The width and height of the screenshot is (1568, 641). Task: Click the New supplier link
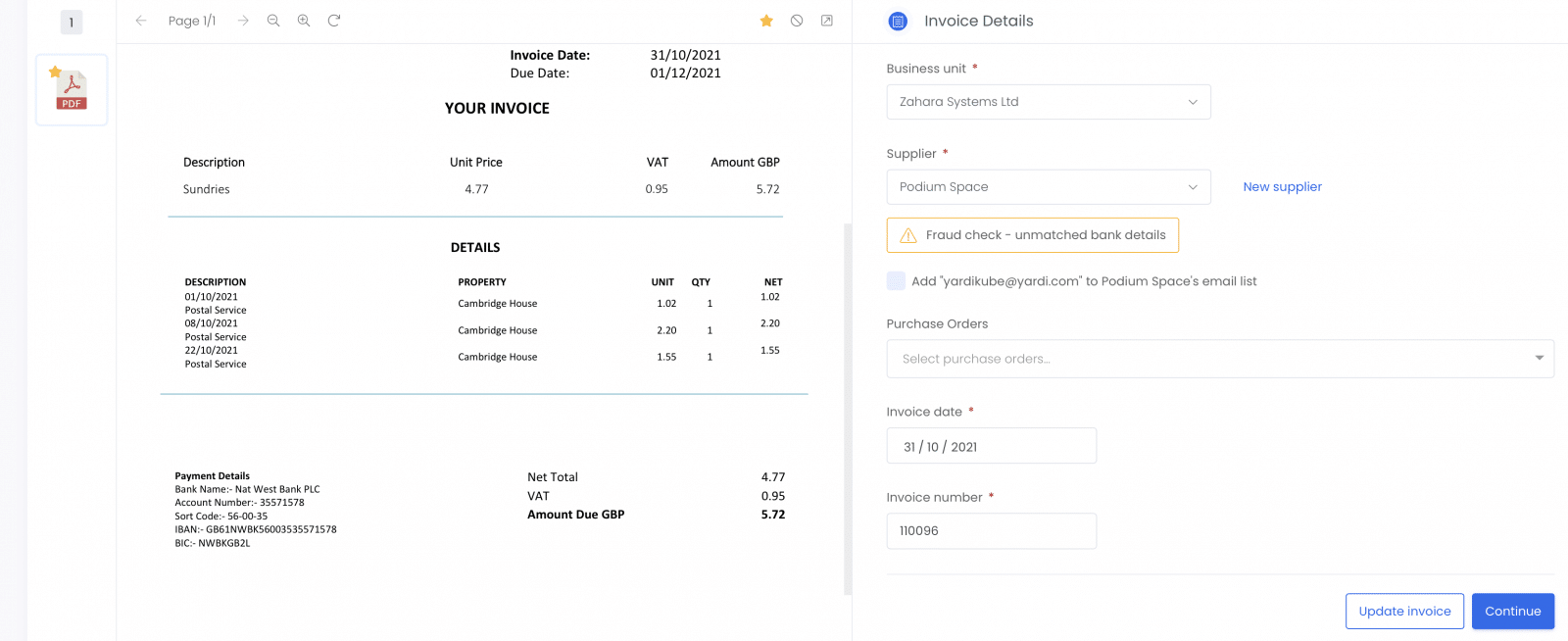point(1282,187)
